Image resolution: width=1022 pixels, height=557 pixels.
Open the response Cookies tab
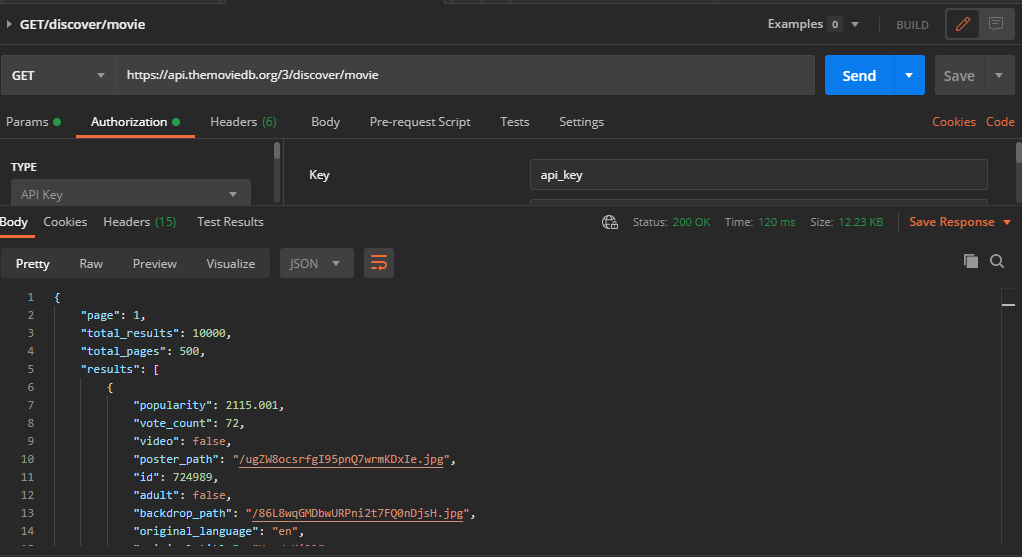click(65, 222)
